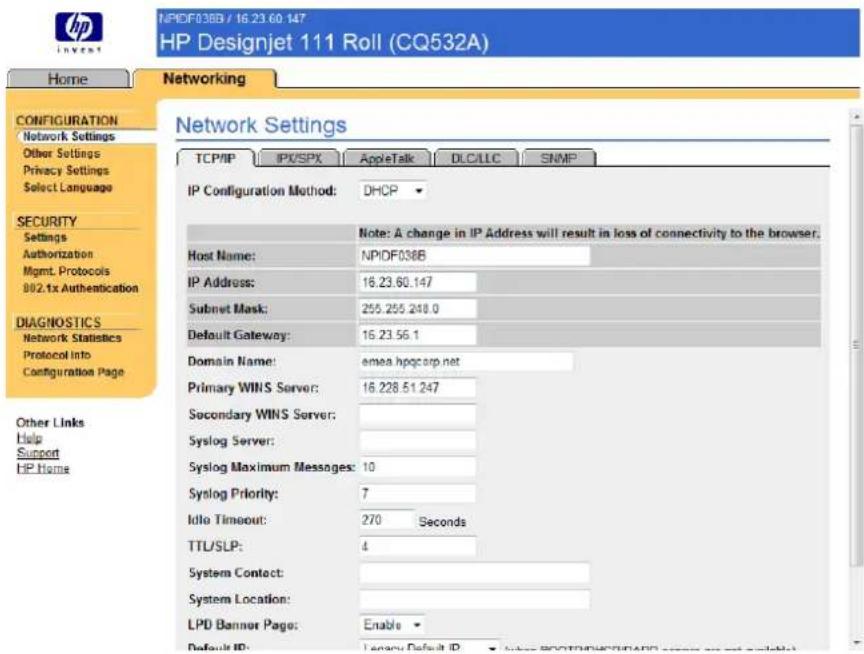Click the SECURITY section heading

47,221
